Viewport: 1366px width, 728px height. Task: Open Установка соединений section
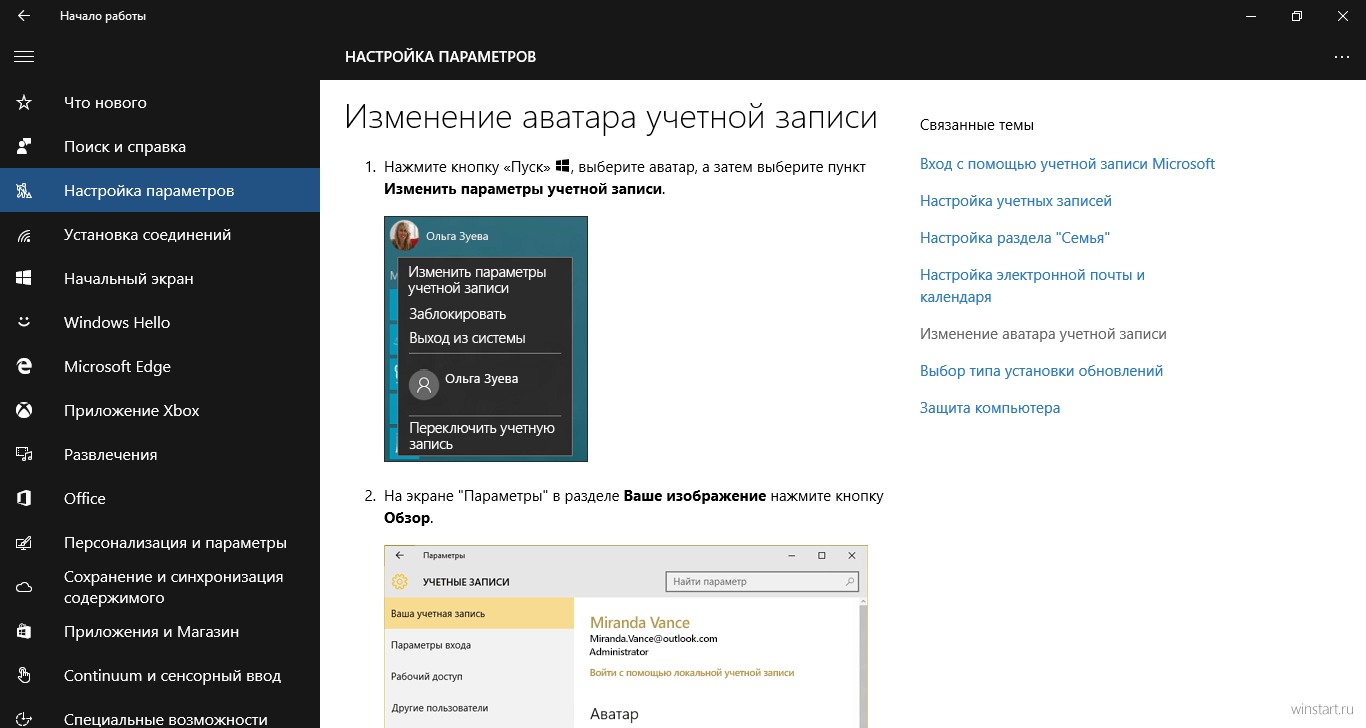click(160, 235)
